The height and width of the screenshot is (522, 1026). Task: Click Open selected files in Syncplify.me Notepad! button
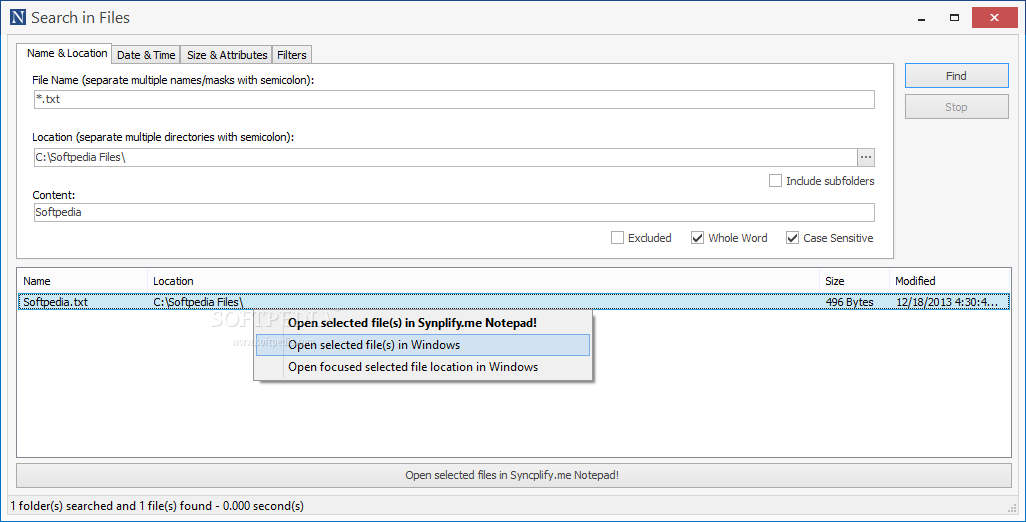(x=513, y=475)
